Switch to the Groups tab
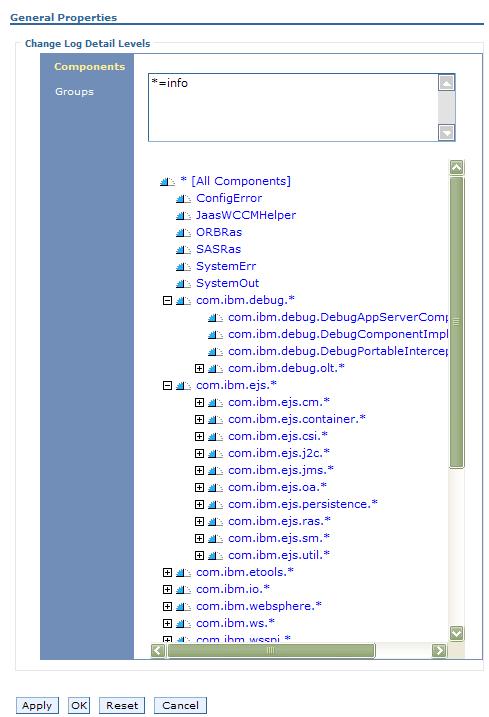This screenshot has height=717, width=489. pyautogui.click(x=74, y=91)
